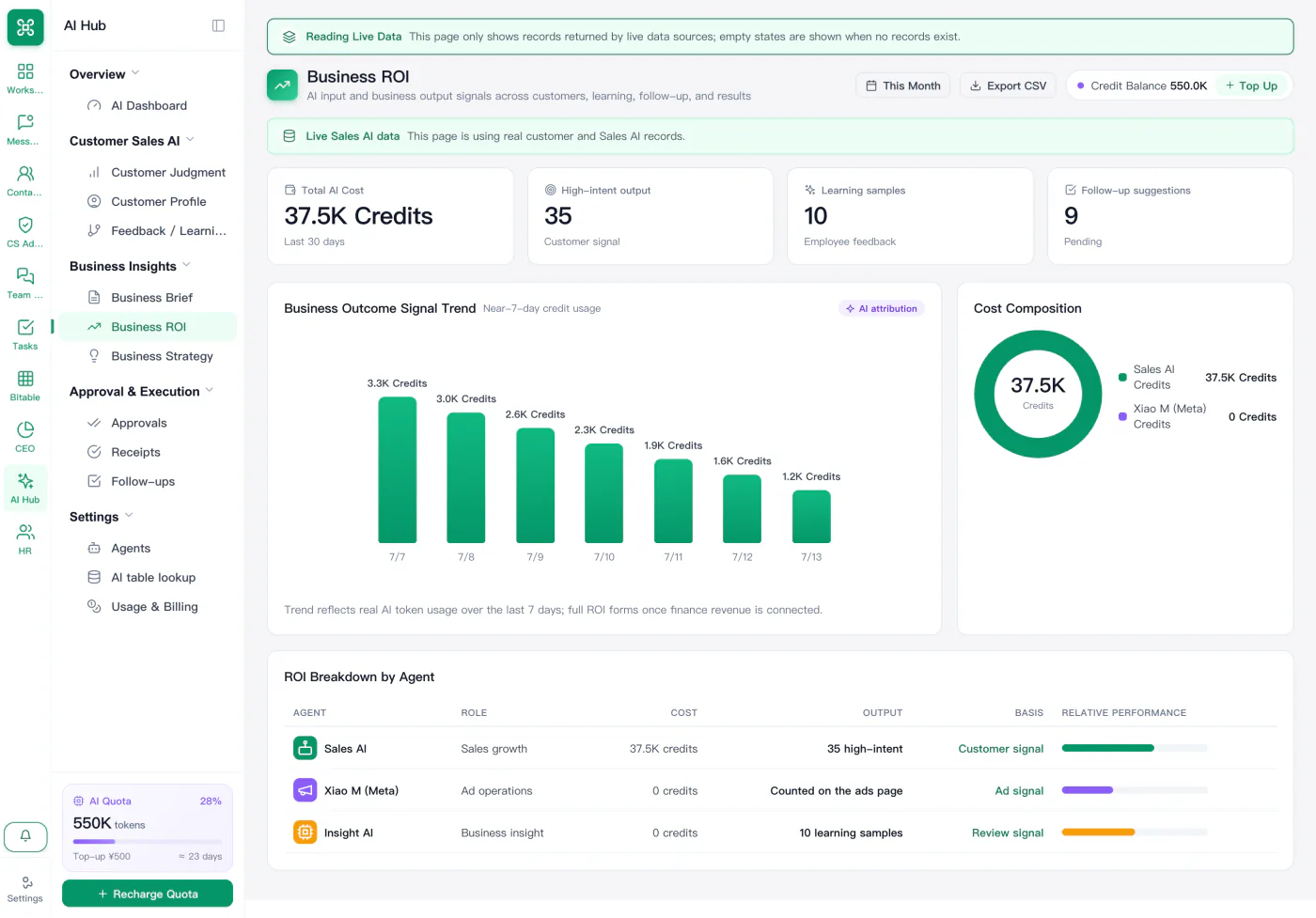The image size is (1316, 918).
Task: Open Tasks from the icon rail
Action: [x=25, y=335]
